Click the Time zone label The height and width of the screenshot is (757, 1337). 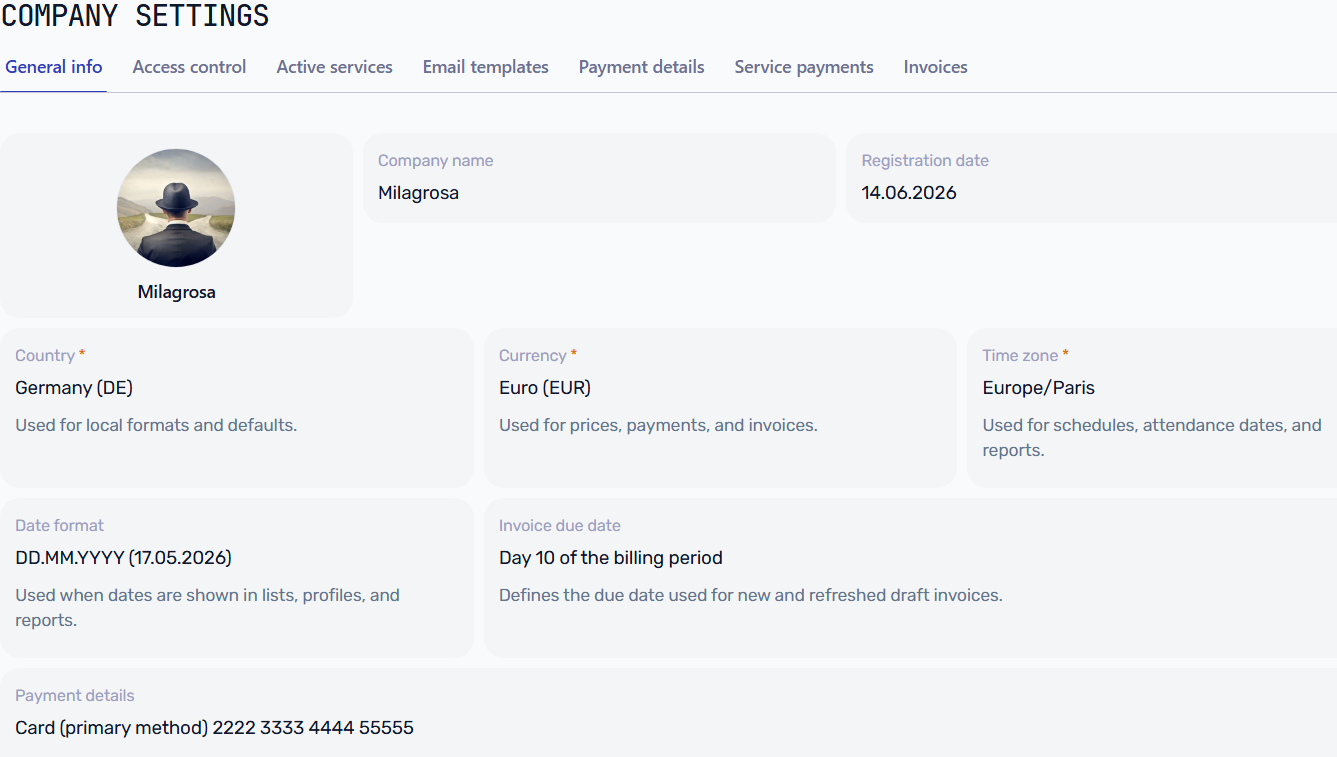click(x=1020, y=356)
